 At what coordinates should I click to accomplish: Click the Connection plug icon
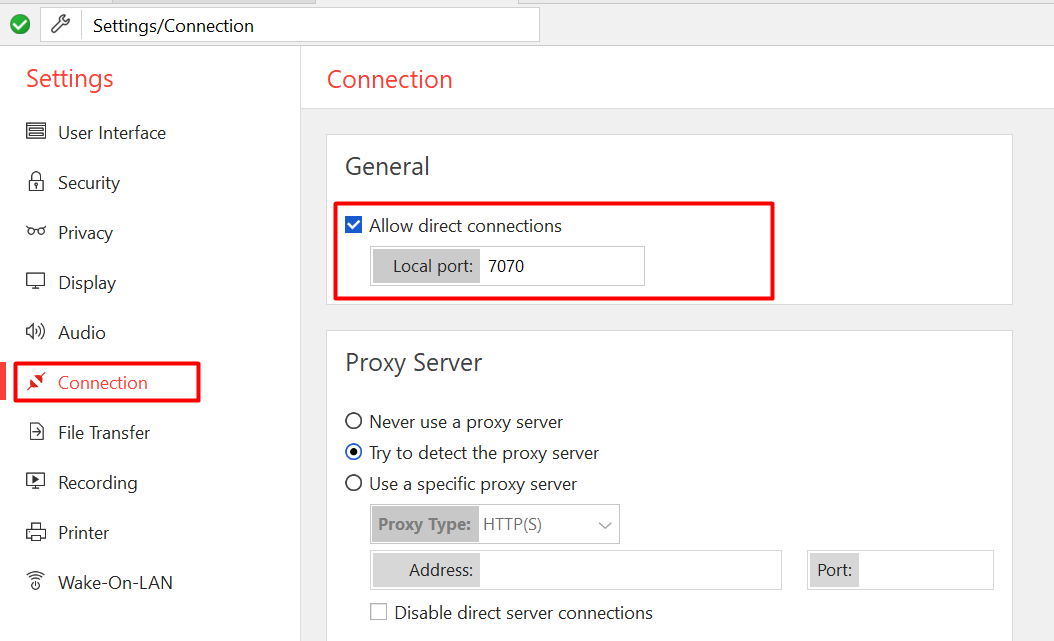pos(36,382)
